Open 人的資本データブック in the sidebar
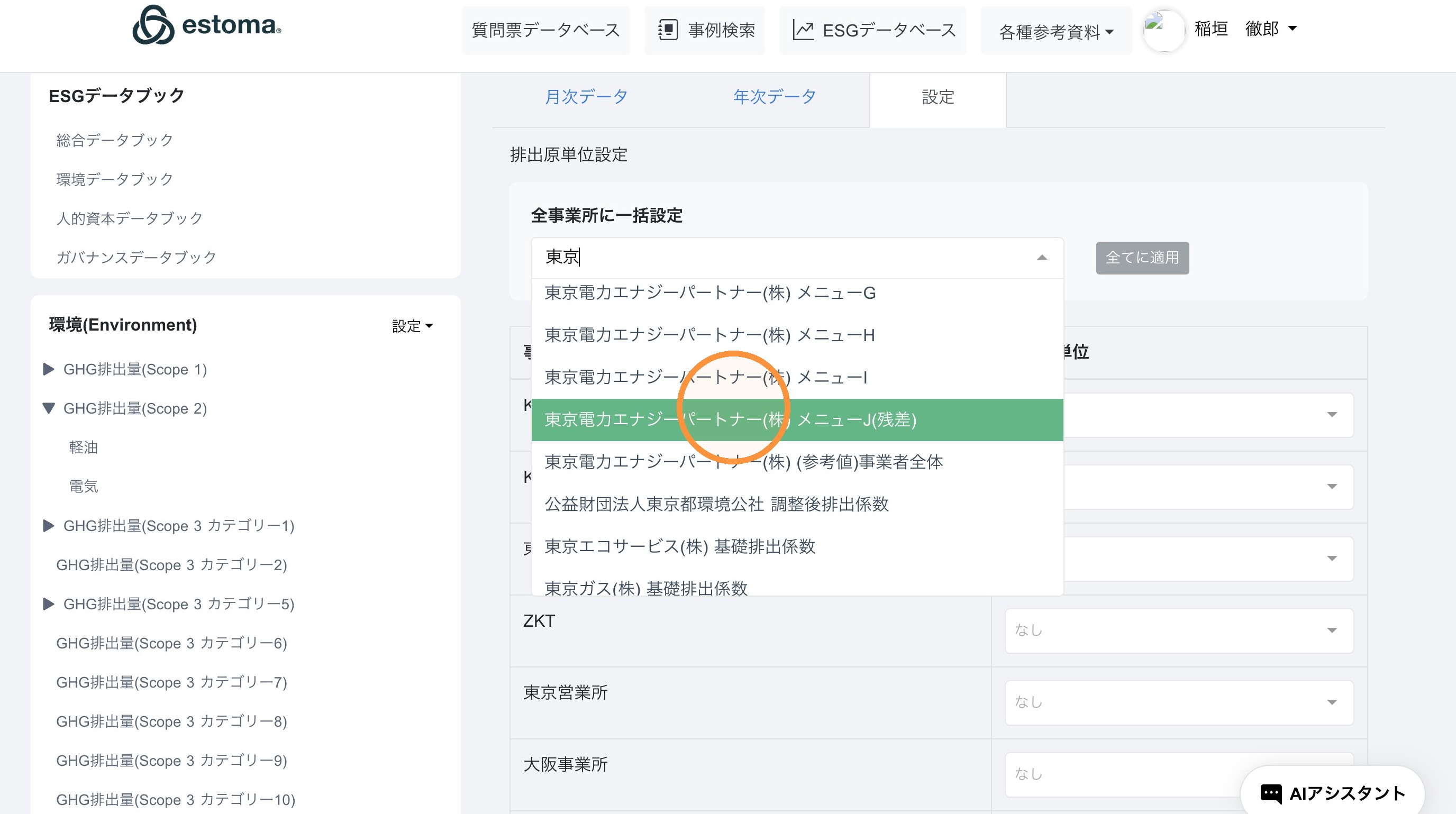This screenshot has width=1456, height=814. pyautogui.click(x=130, y=218)
